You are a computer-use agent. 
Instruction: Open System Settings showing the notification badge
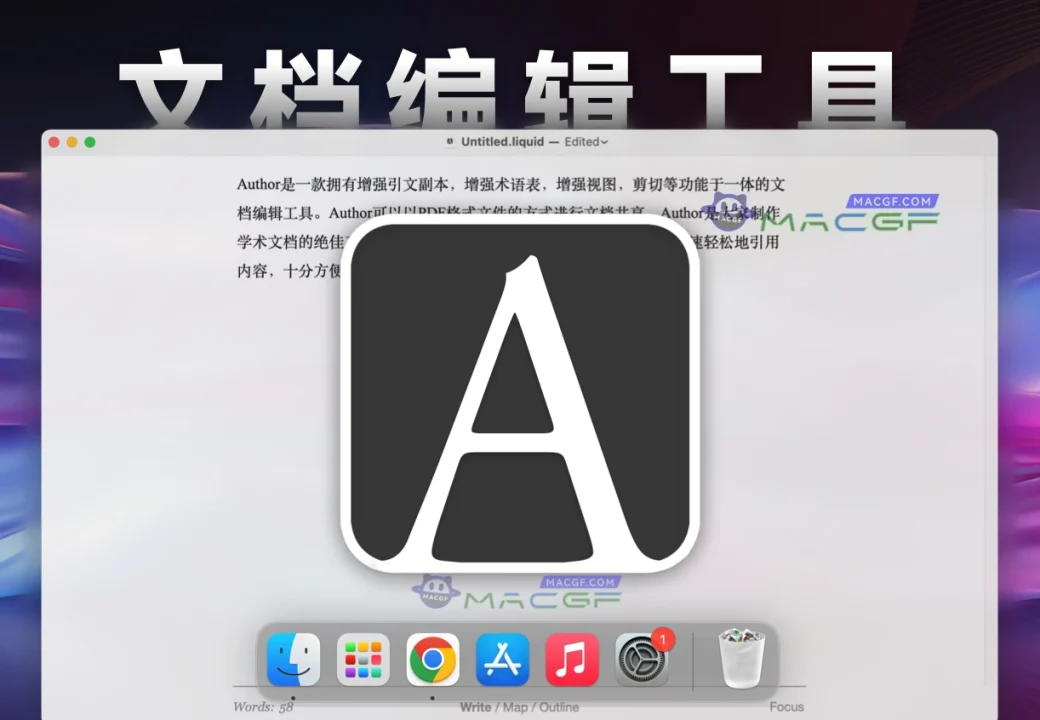[x=641, y=660]
